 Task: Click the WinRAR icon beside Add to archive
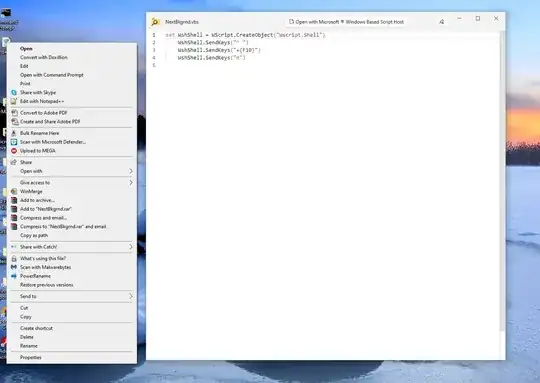(x=14, y=200)
